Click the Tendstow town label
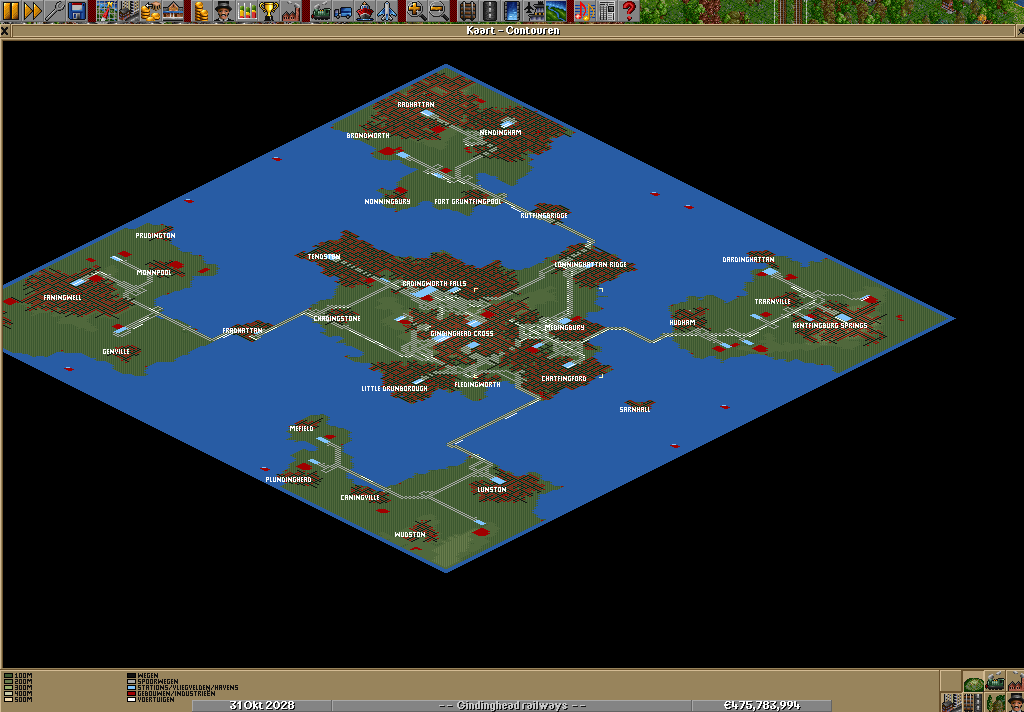The width and height of the screenshot is (1024, 712). coord(324,257)
